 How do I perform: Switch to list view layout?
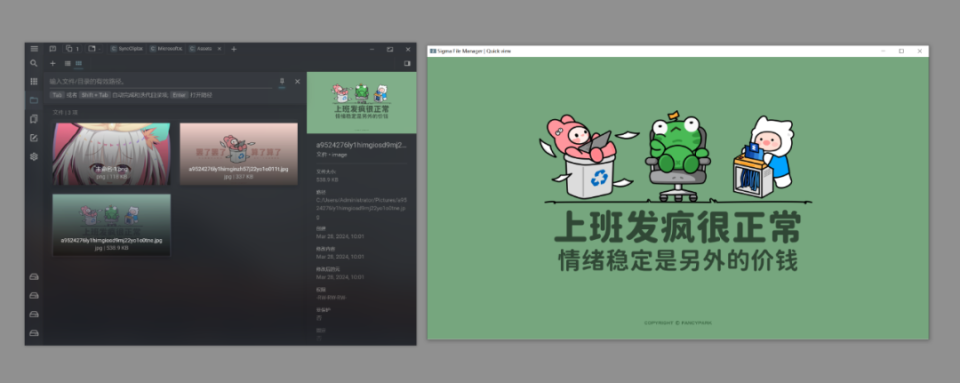(x=68, y=63)
